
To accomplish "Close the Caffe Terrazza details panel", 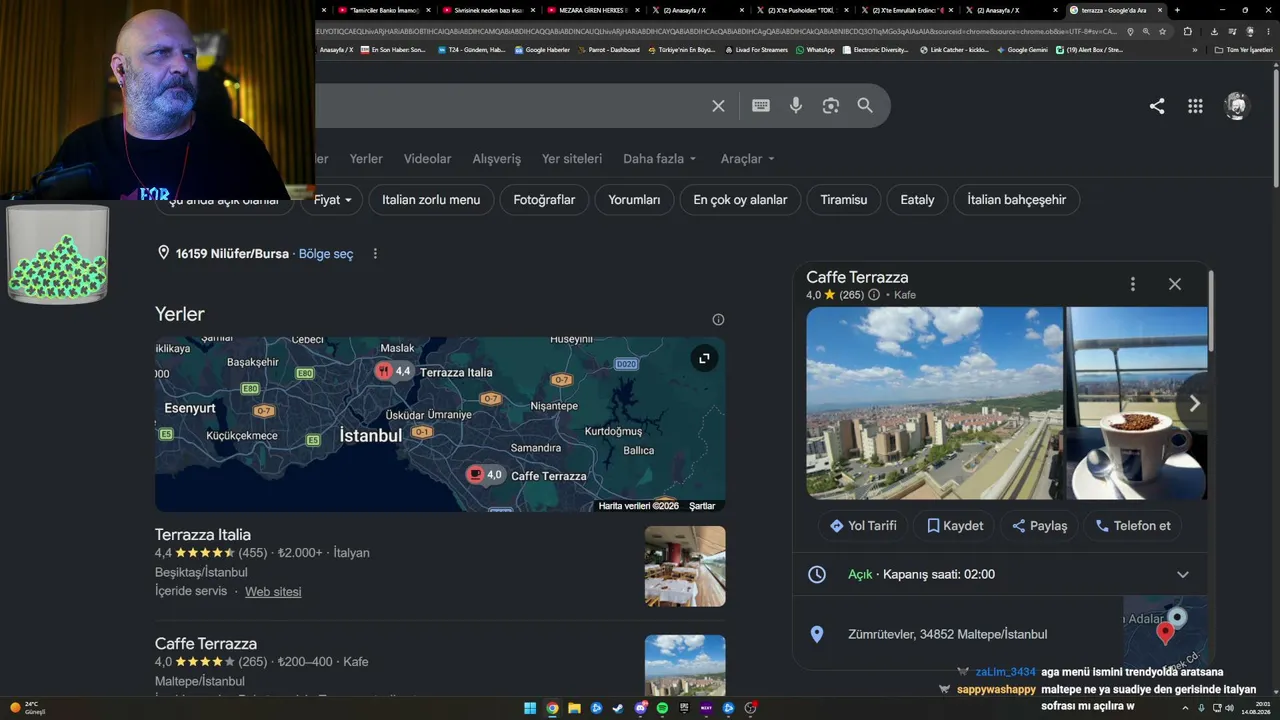I will tap(1175, 284).
